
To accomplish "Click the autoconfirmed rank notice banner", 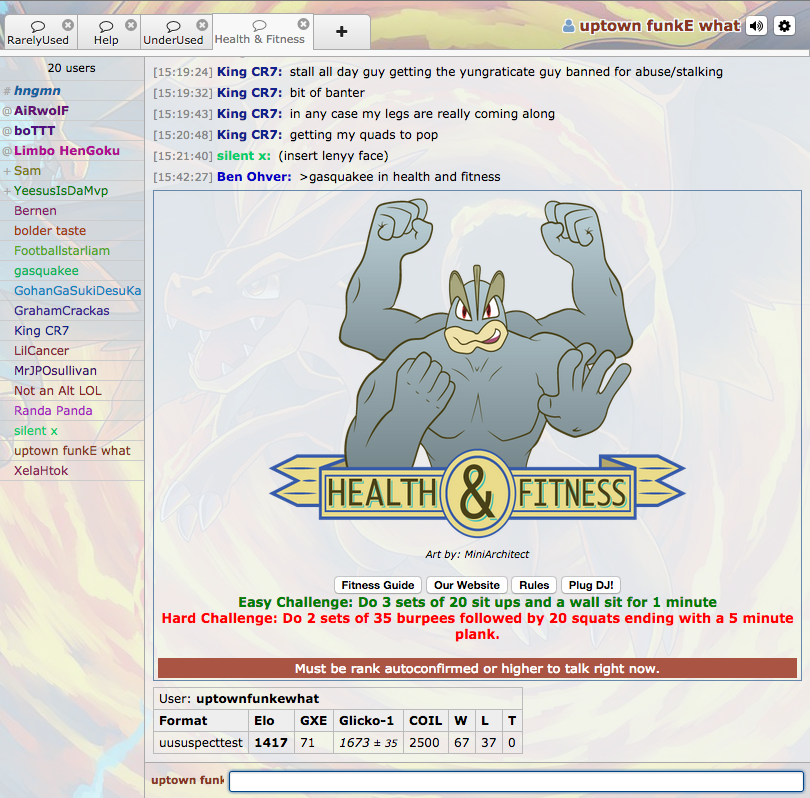I will click(x=477, y=668).
